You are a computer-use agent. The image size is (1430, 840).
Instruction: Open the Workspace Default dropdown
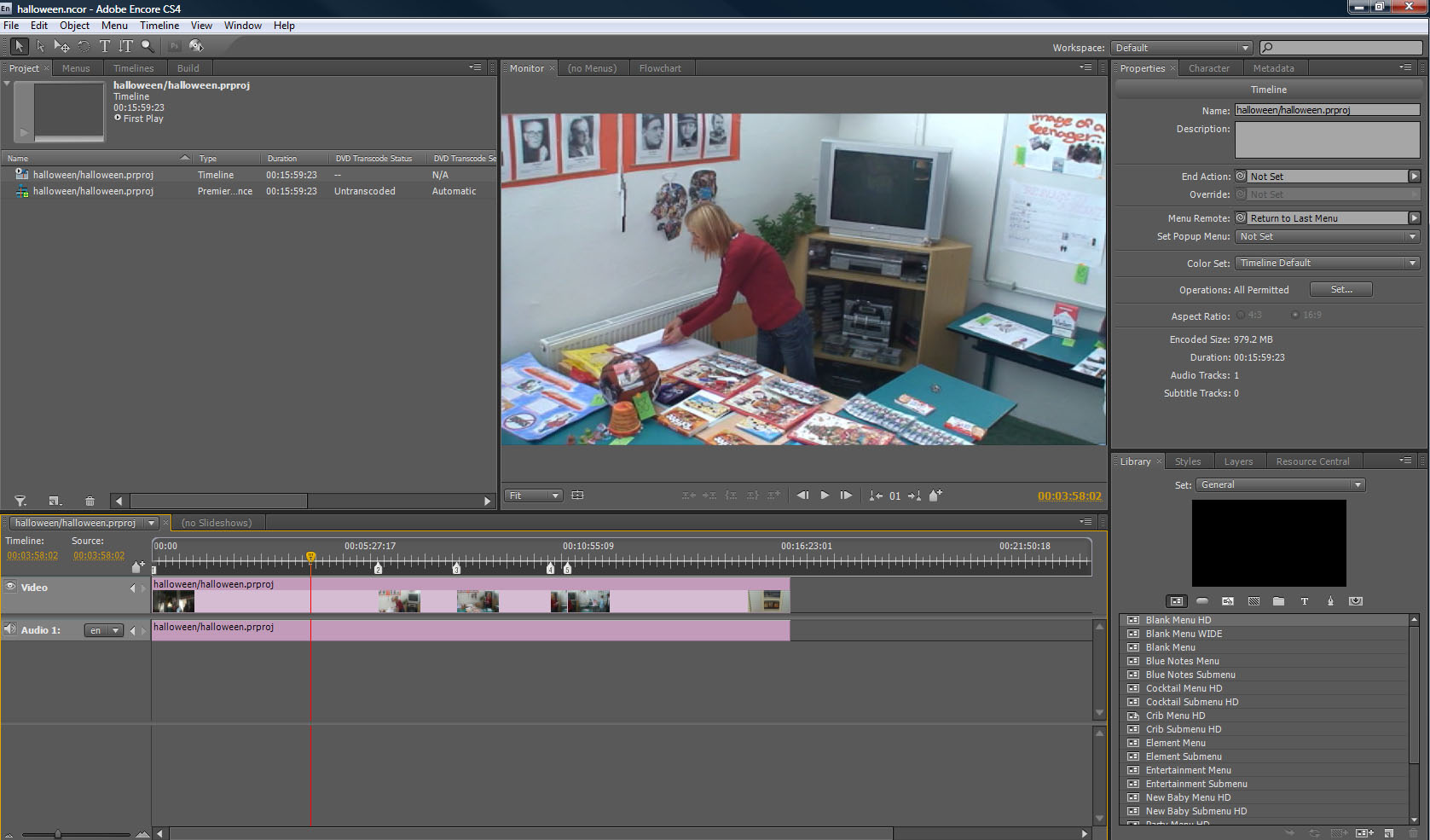(x=1182, y=48)
